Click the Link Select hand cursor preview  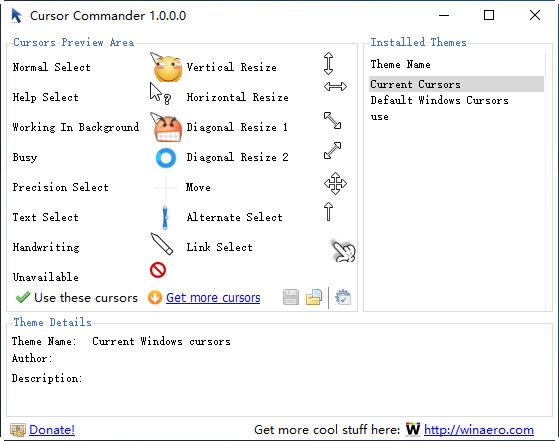click(x=344, y=251)
